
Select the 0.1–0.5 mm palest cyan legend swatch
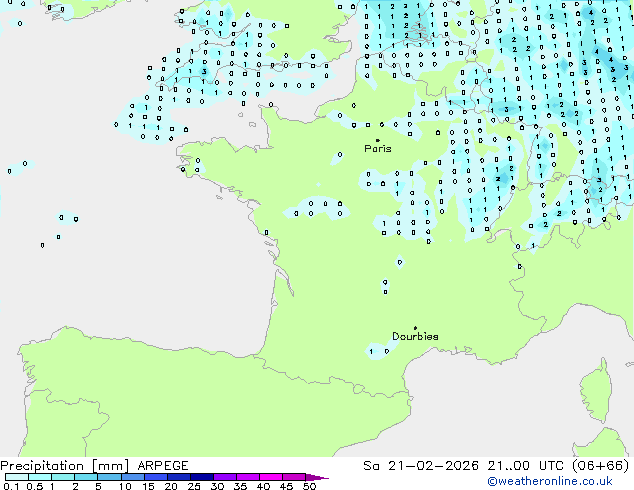[x=17, y=477]
